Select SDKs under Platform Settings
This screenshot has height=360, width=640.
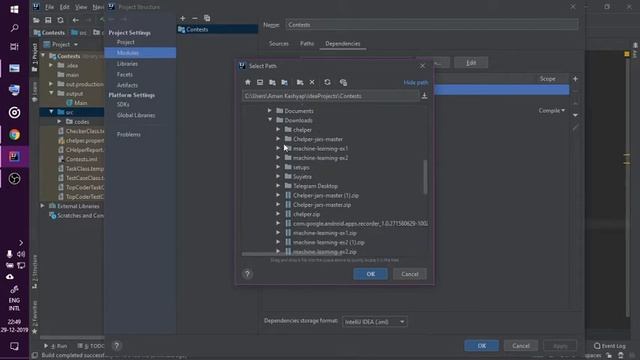(x=123, y=104)
